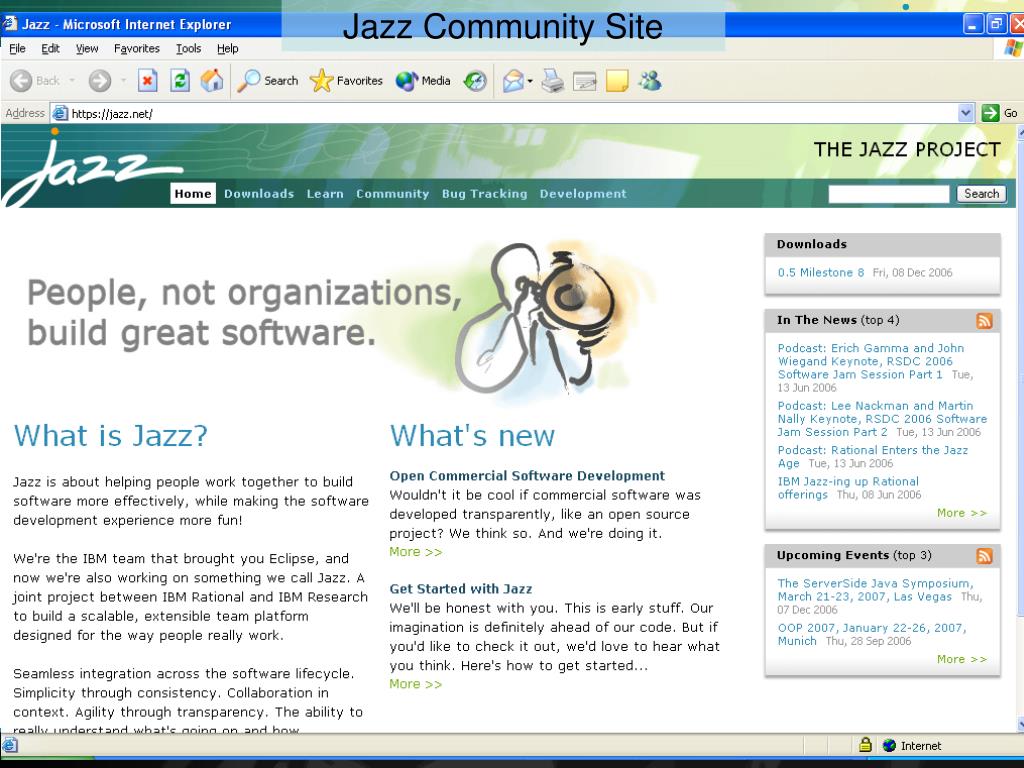The width and height of the screenshot is (1024, 768).
Task: Print the page with the printer icon
Action: (x=552, y=81)
